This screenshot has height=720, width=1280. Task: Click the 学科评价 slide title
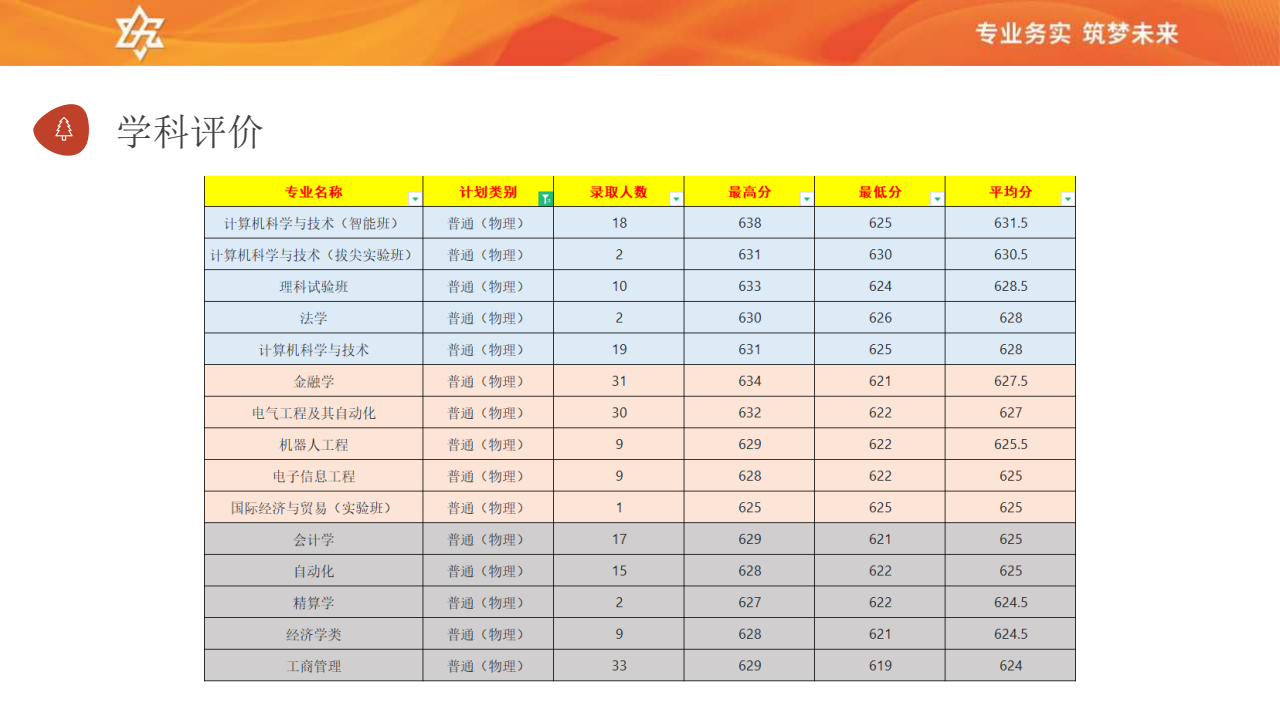190,131
